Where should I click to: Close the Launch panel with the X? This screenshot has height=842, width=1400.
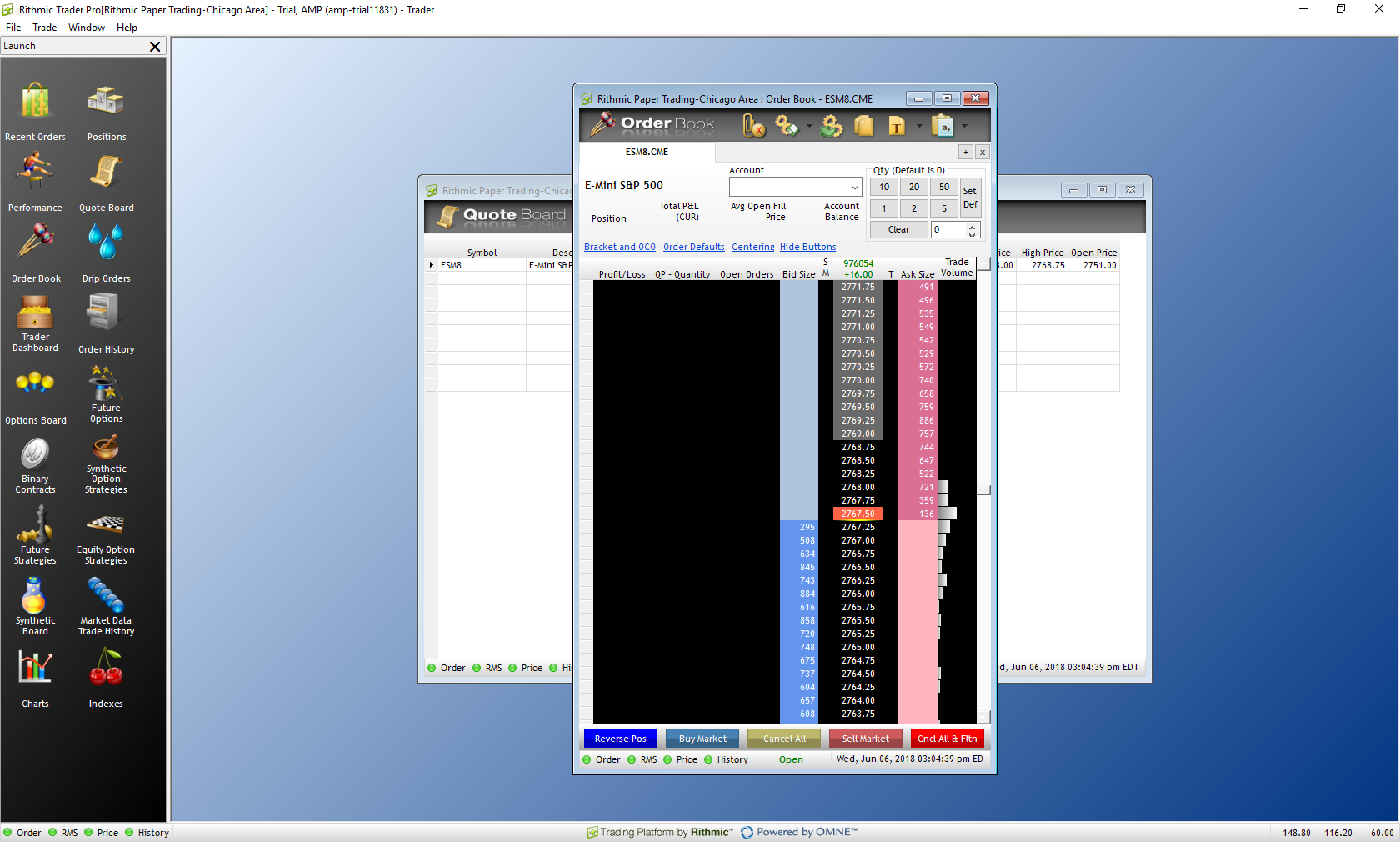pyautogui.click(x=155, y=47)
